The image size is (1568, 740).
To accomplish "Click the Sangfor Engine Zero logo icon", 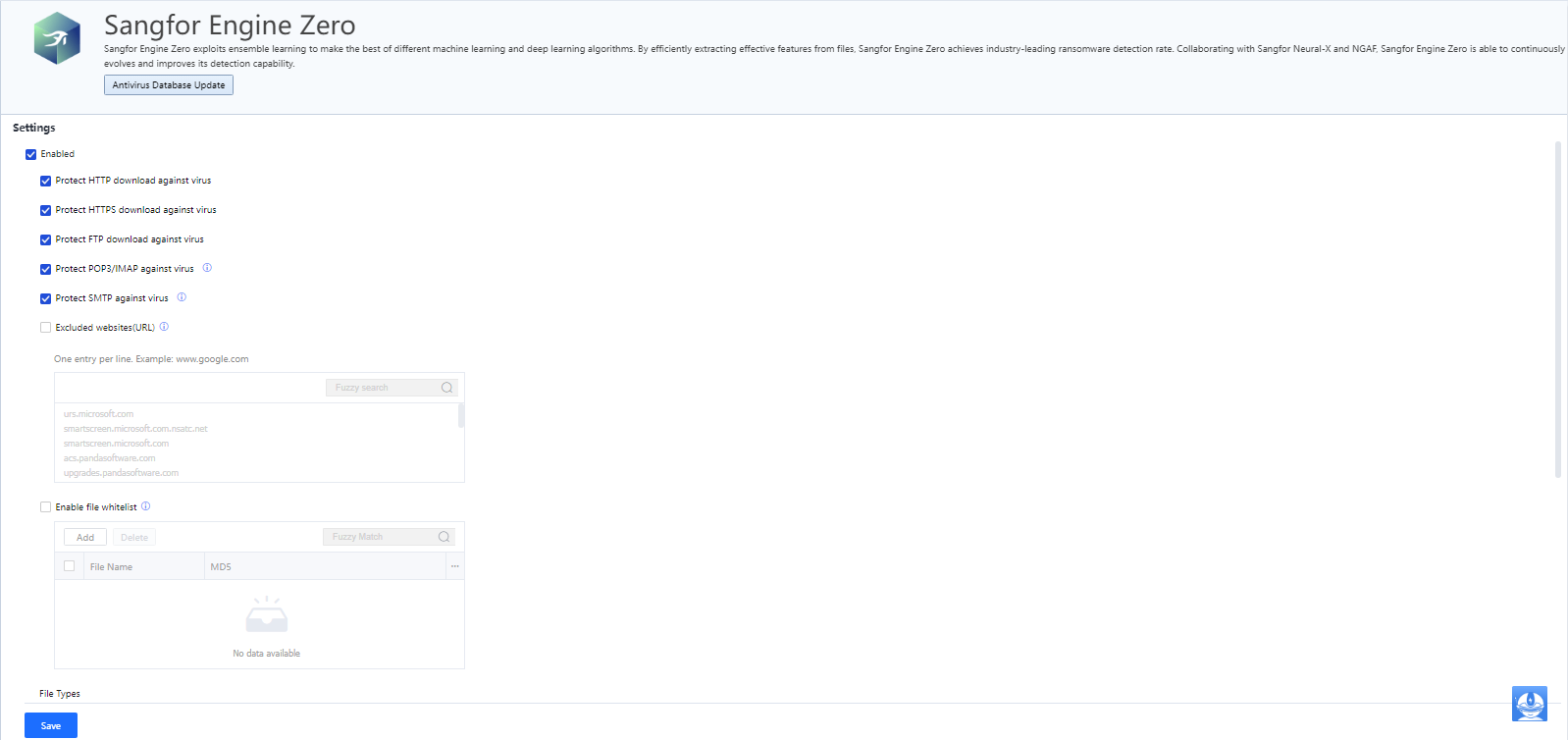I will click(57, 38).
